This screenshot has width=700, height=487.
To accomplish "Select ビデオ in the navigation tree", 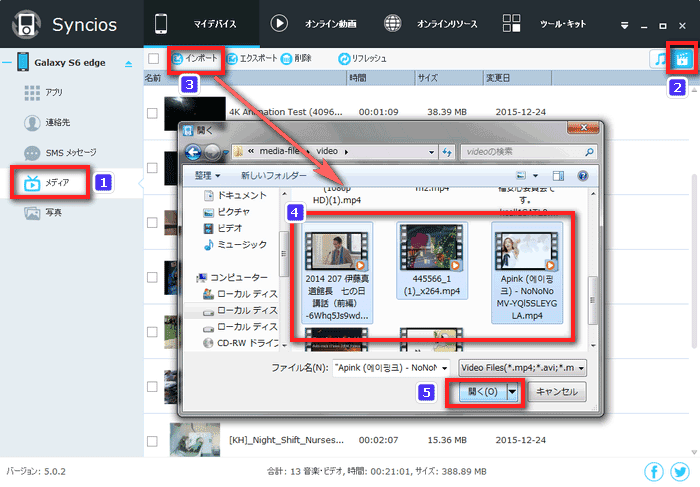I will (x=222, y=229).
